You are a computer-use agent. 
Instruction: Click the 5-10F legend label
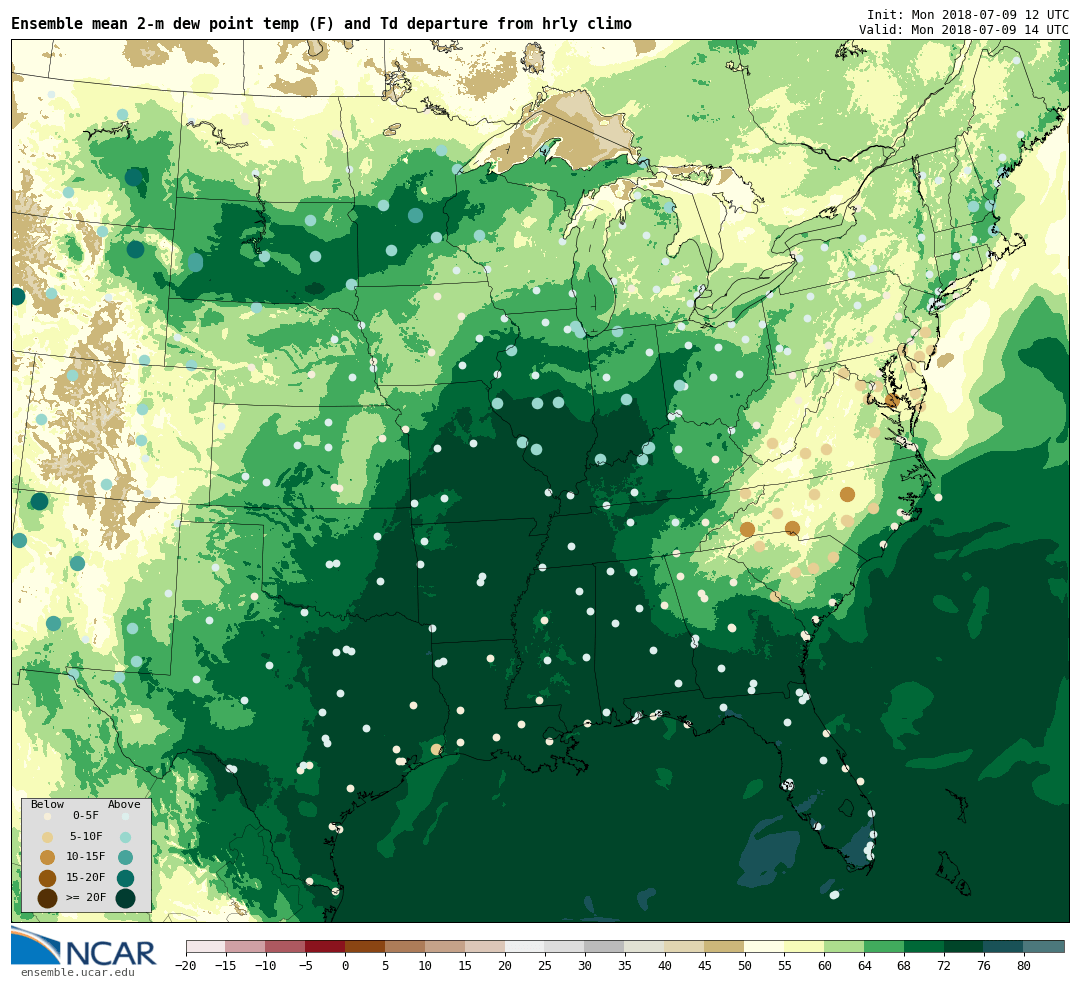click(86, 836)
